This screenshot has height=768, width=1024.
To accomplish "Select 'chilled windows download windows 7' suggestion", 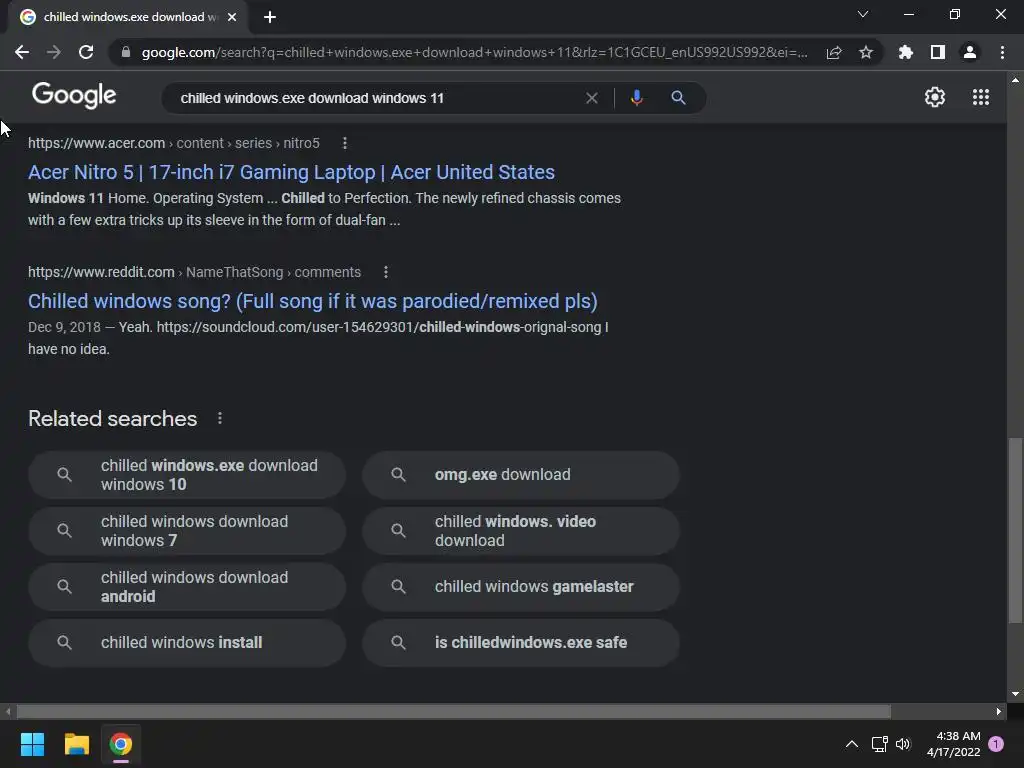I will pyautogui.click(x=187, y=531).
